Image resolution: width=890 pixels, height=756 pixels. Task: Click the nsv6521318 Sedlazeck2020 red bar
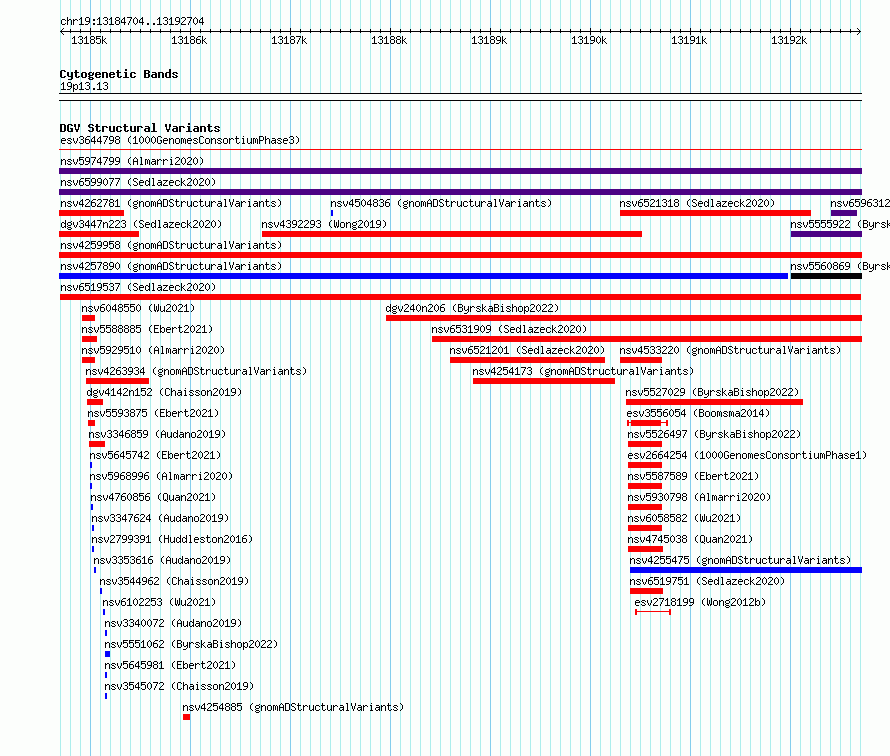715,213
